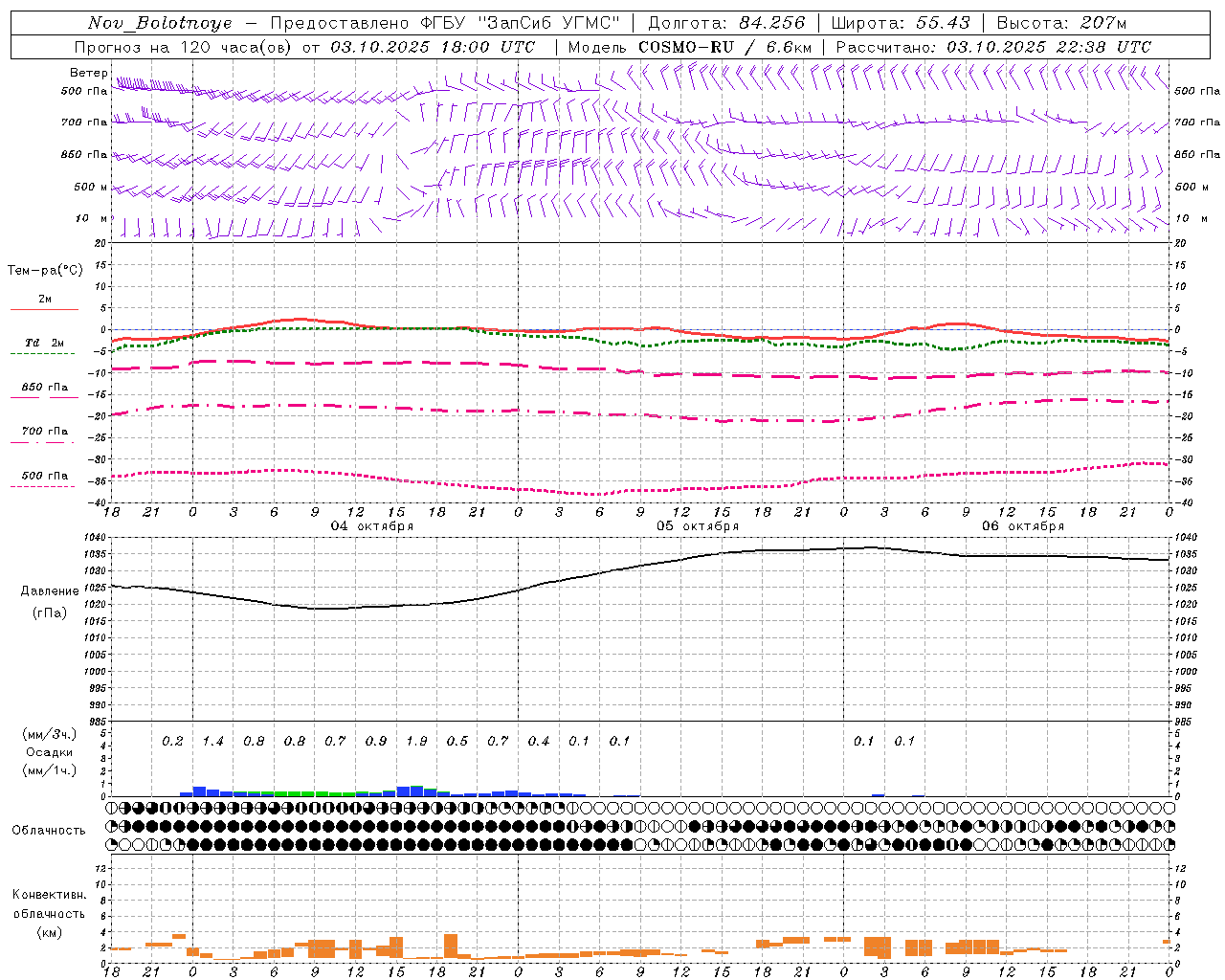1225x980 pixels.
Task: Click the (км) unit label for convective cloud
Action: (x=49, y=932)
